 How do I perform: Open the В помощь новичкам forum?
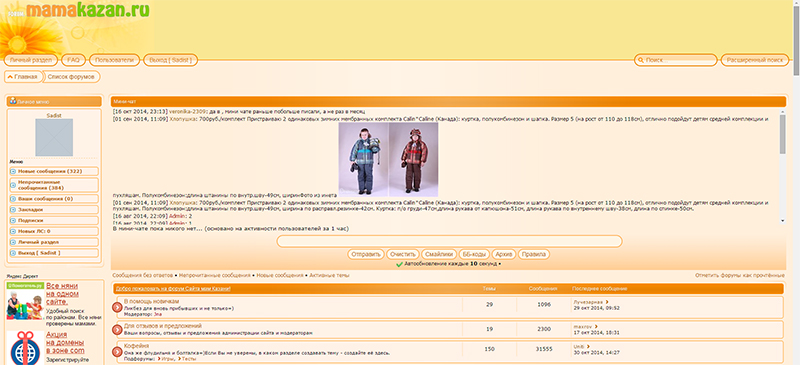click(x=152, y=302)
